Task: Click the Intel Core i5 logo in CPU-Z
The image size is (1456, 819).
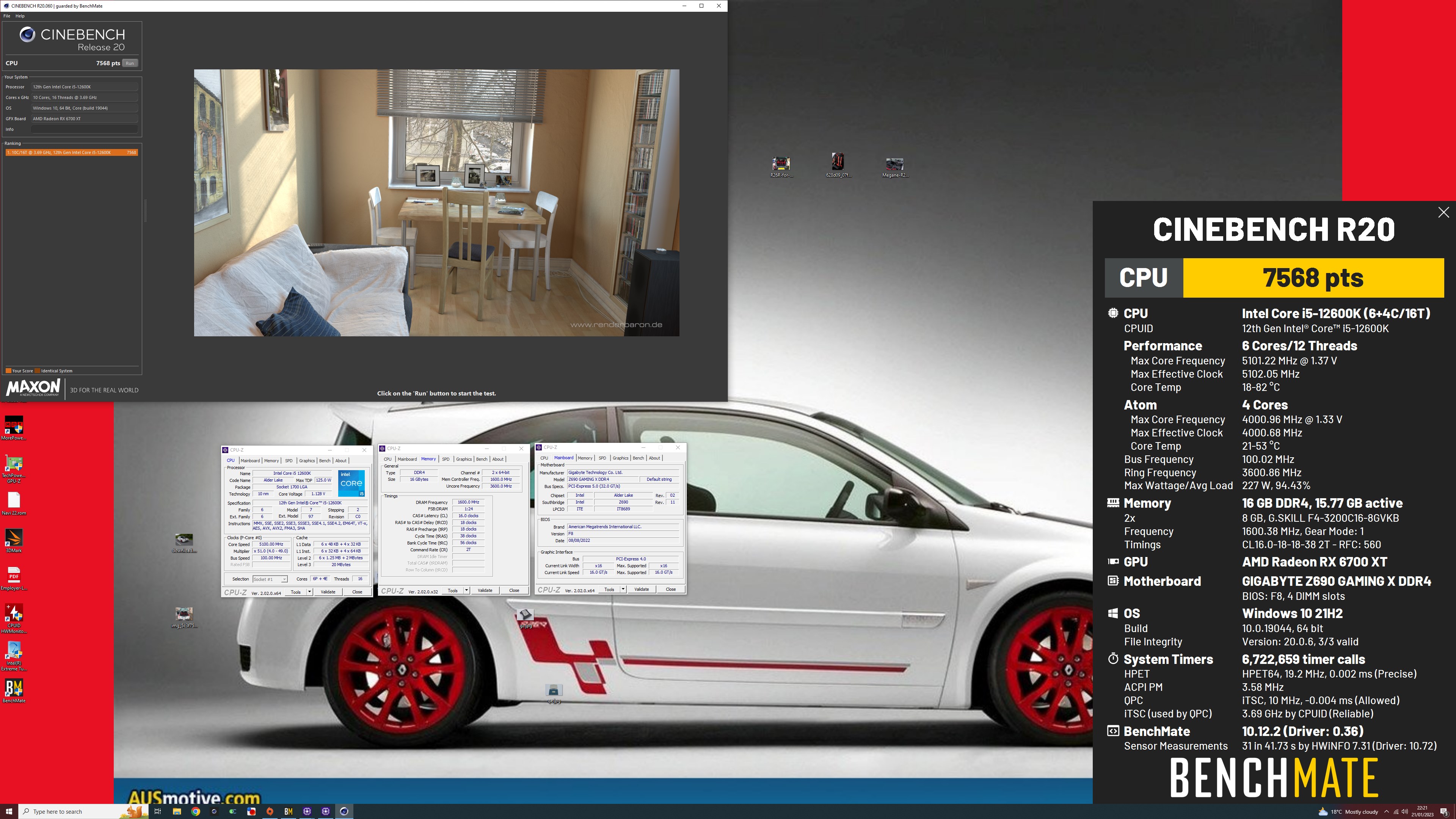Action: (351, 483)
